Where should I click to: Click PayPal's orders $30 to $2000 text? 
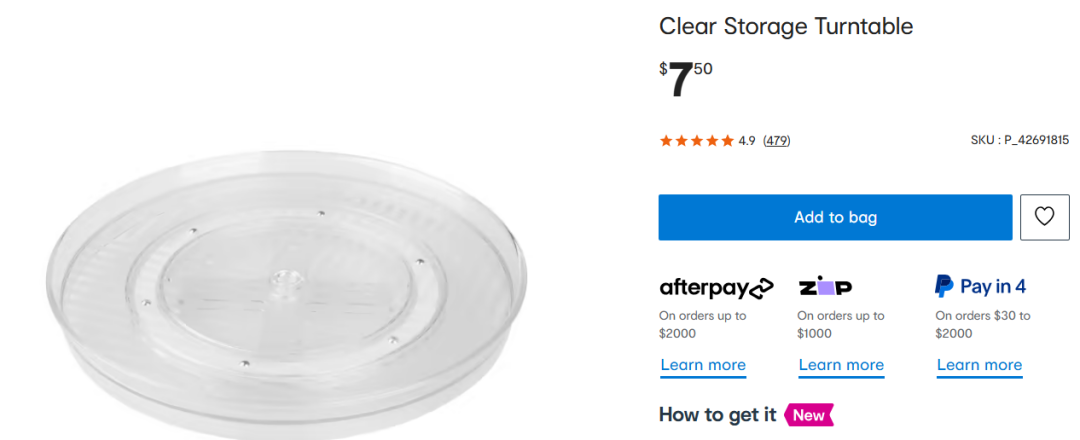click(x=982, y=324)
